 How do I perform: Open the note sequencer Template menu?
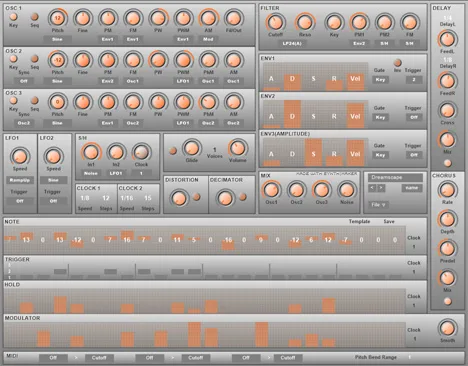coord(359,221)
